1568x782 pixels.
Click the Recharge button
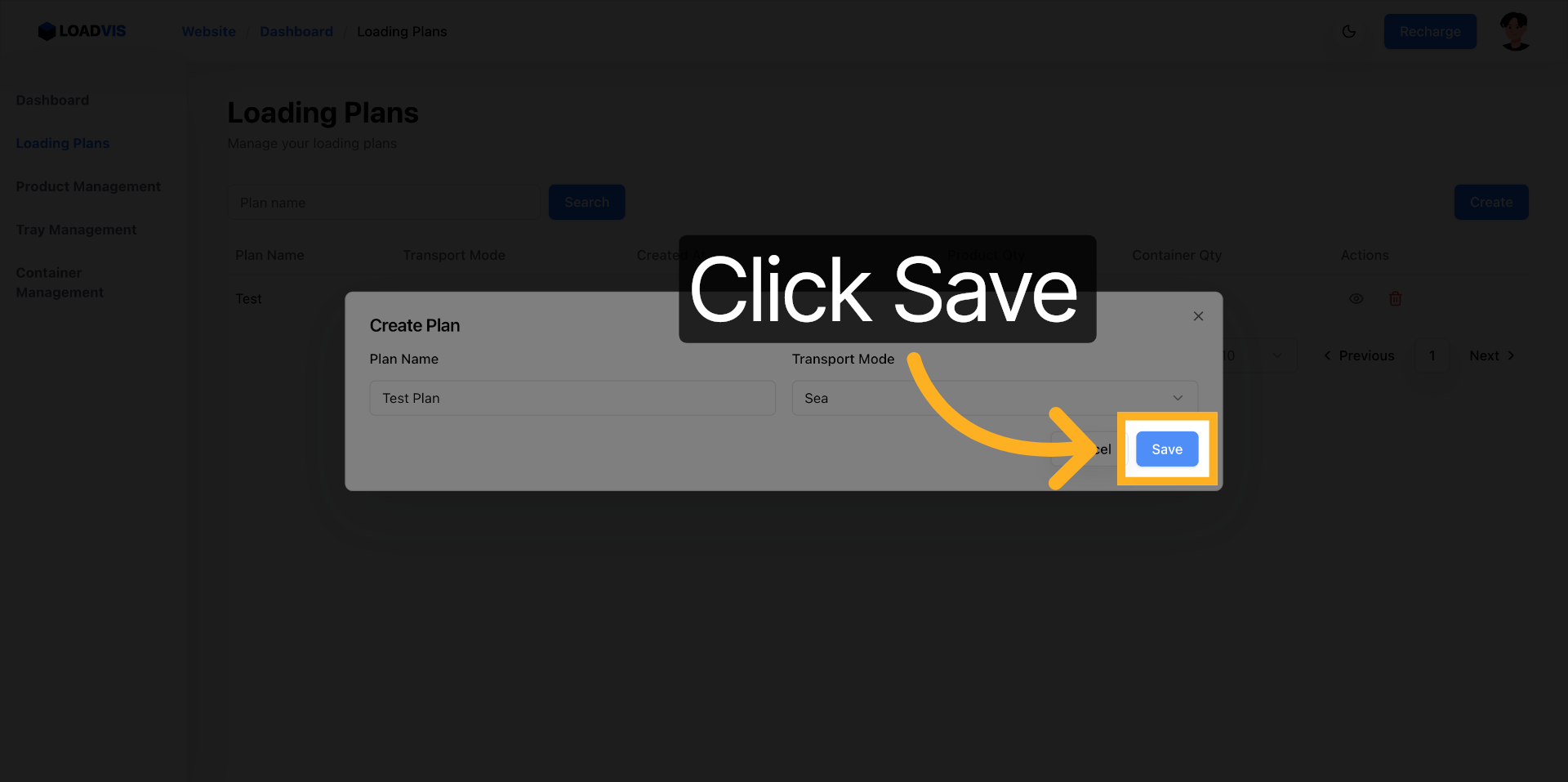pyautogui.click(x=1430, y=31)
